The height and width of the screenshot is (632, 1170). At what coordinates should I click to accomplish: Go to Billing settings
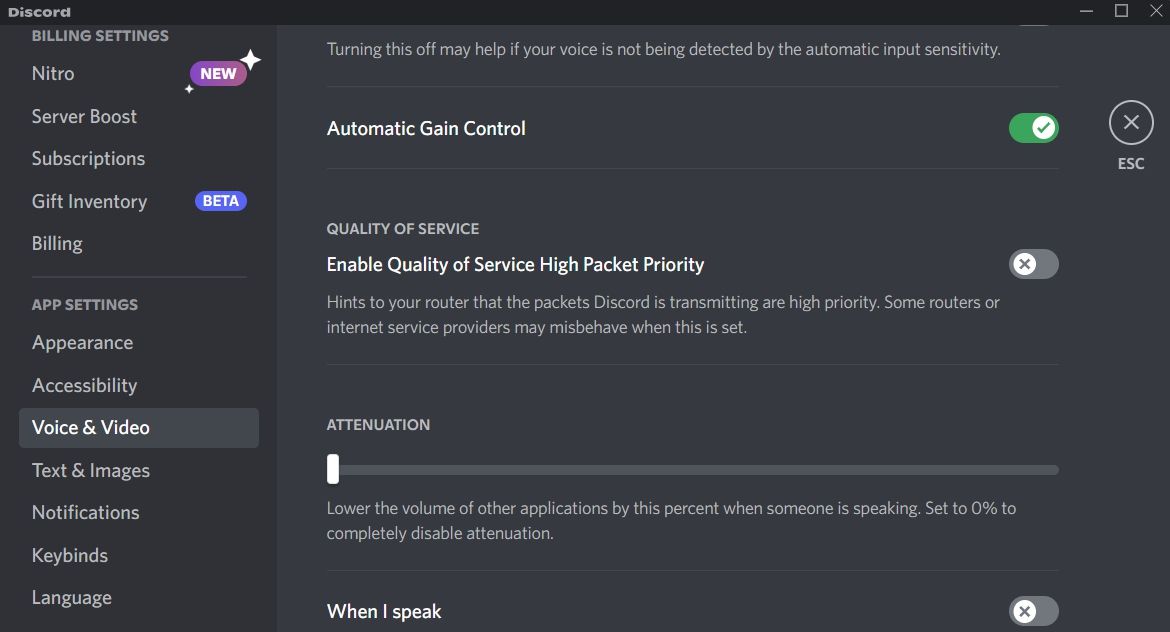point(57,243)
